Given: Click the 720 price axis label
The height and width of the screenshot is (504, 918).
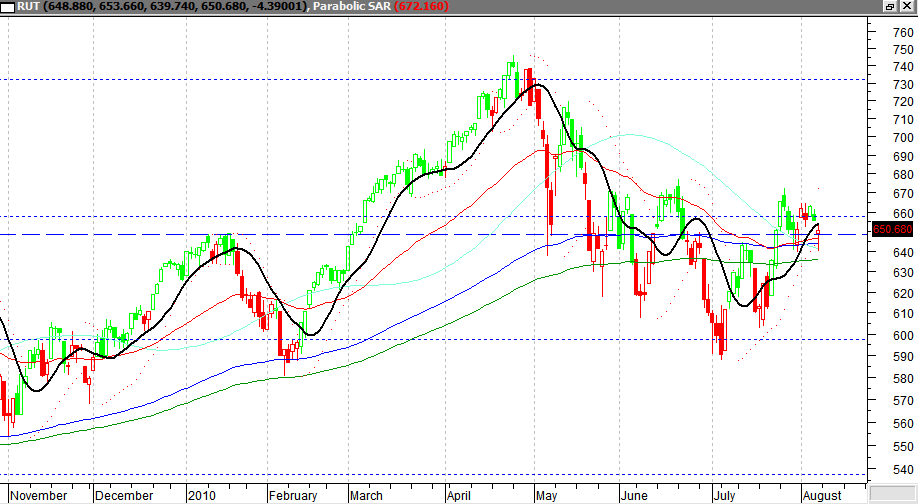Looking at the screenshot, I should pos(903,101).
